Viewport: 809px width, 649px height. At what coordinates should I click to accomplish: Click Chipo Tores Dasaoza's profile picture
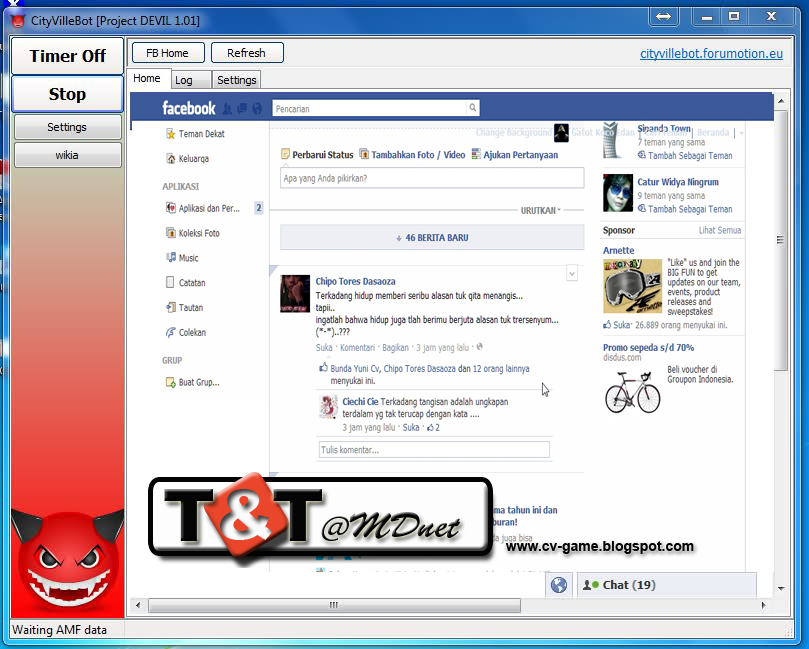tap(295, 294)
